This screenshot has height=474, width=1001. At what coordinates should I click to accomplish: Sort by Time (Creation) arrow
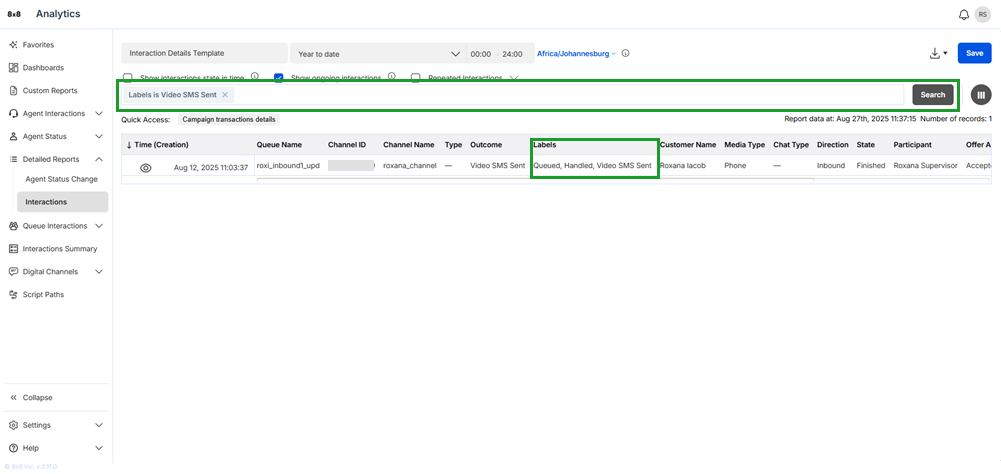129,145
